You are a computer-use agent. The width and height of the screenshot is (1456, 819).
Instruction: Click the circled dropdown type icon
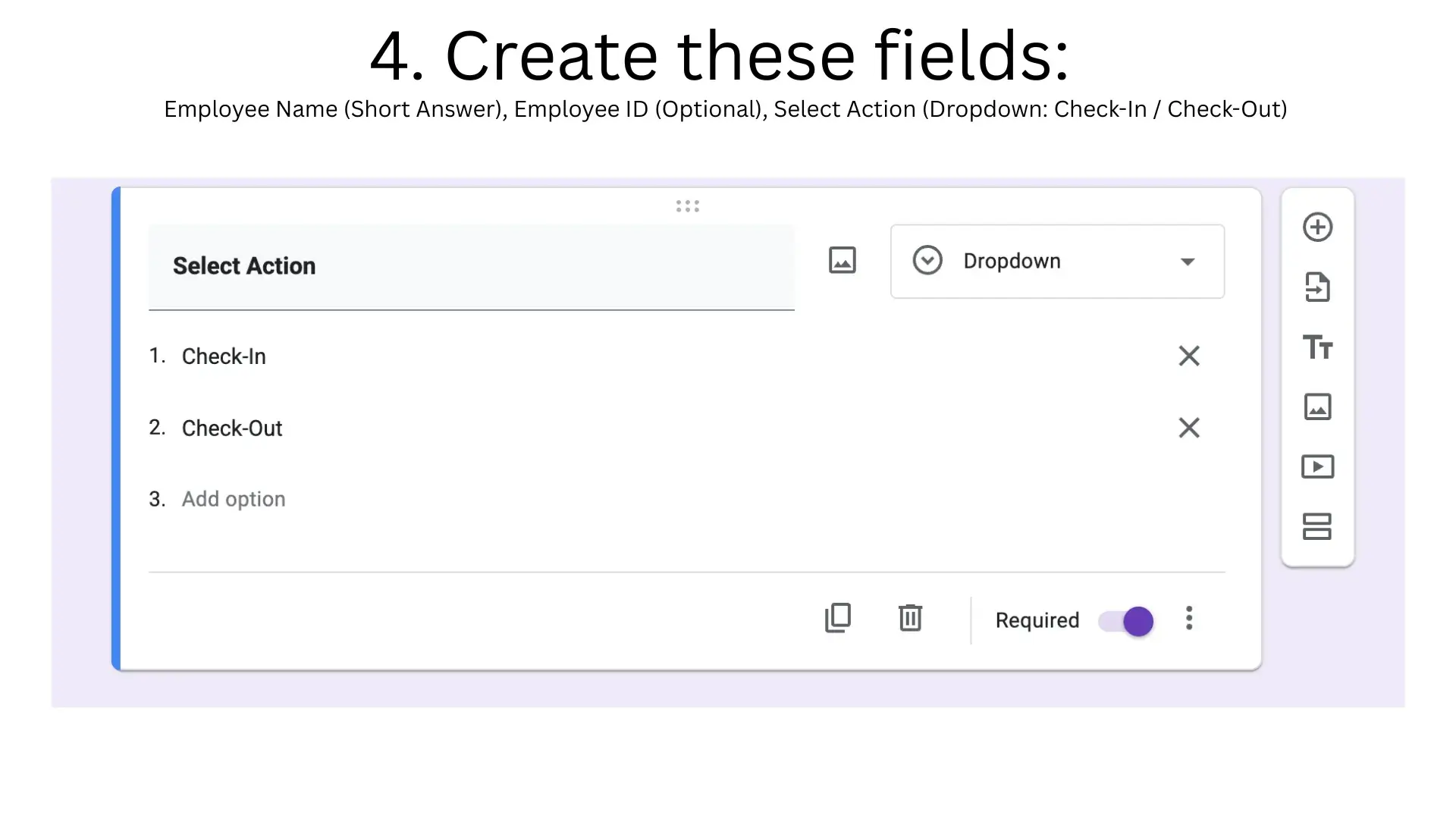pyautogui.click(x=926, y=260)
